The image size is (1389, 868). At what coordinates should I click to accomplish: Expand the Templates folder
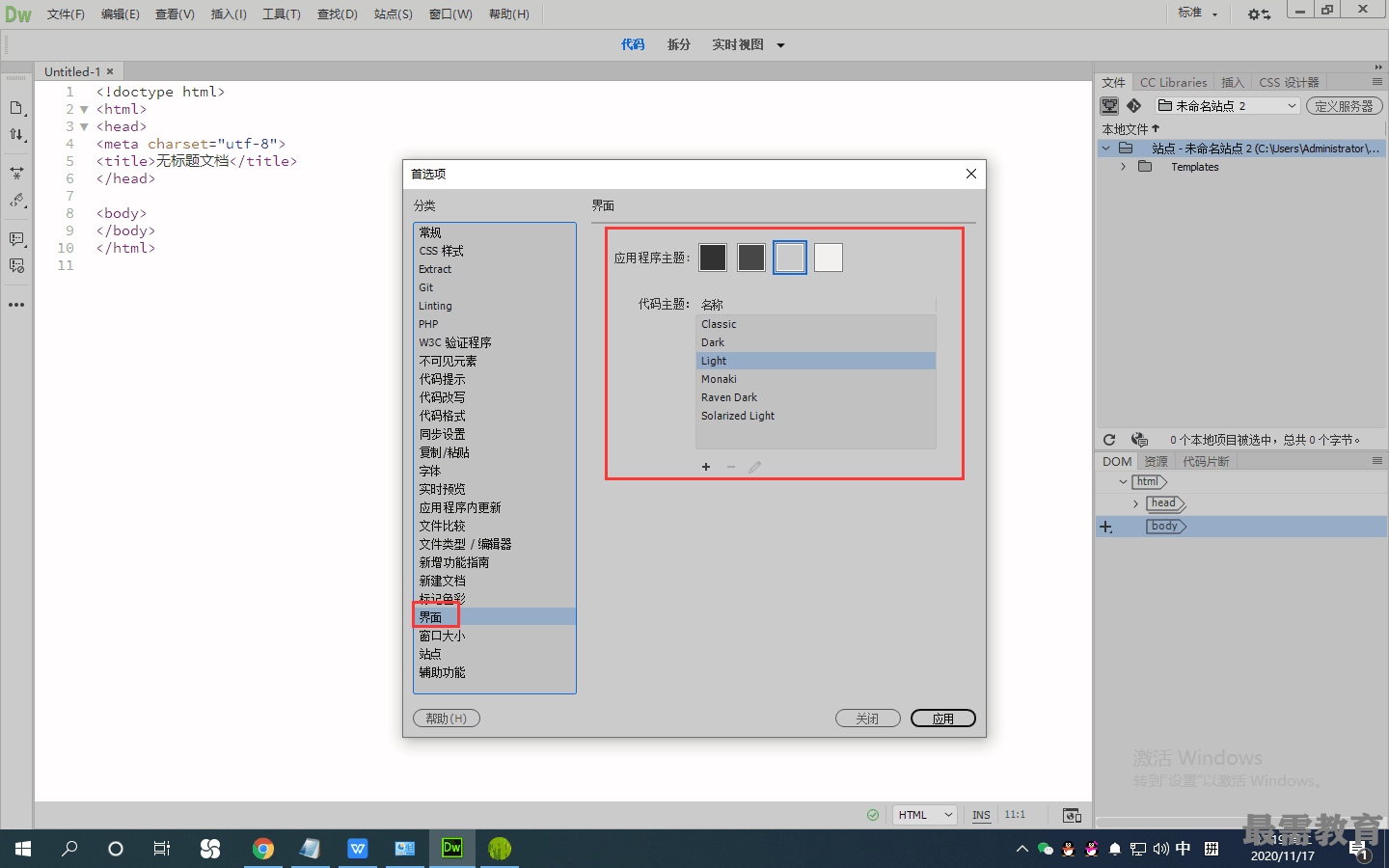click(x=1123, y=167)
